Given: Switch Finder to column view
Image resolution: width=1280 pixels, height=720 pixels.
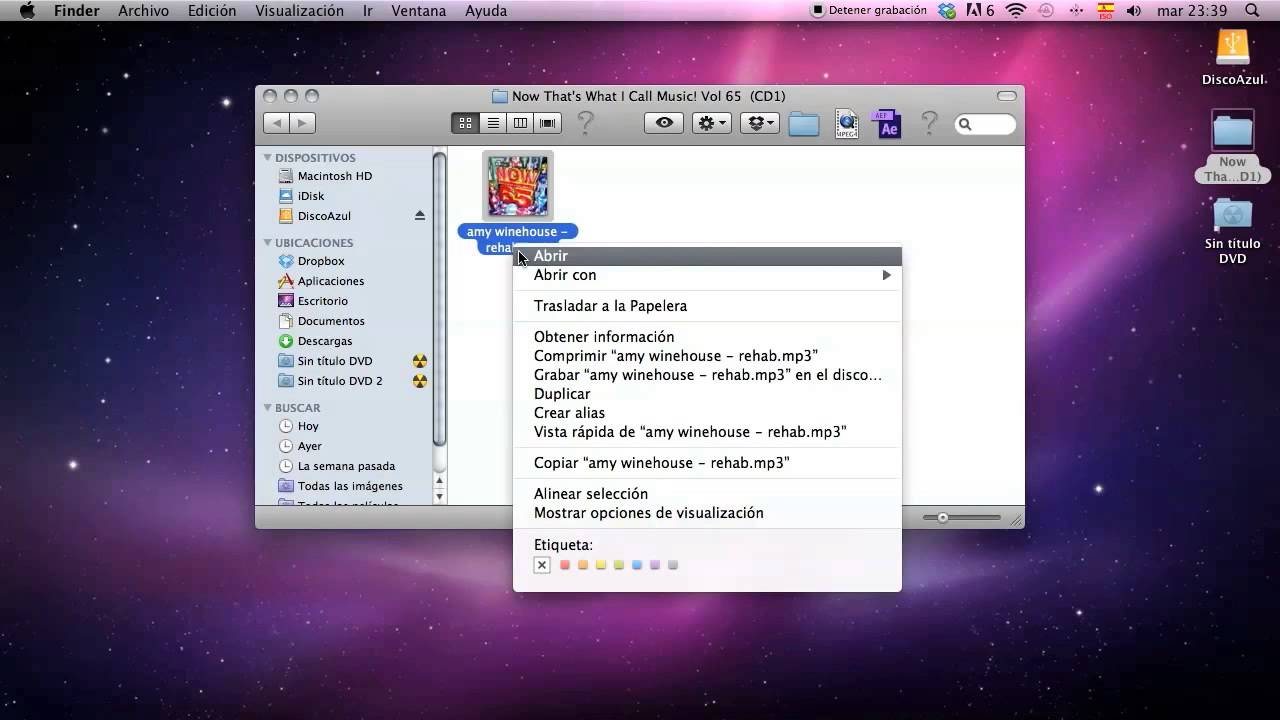Looking at the screenshot, I should click(520, 123).
